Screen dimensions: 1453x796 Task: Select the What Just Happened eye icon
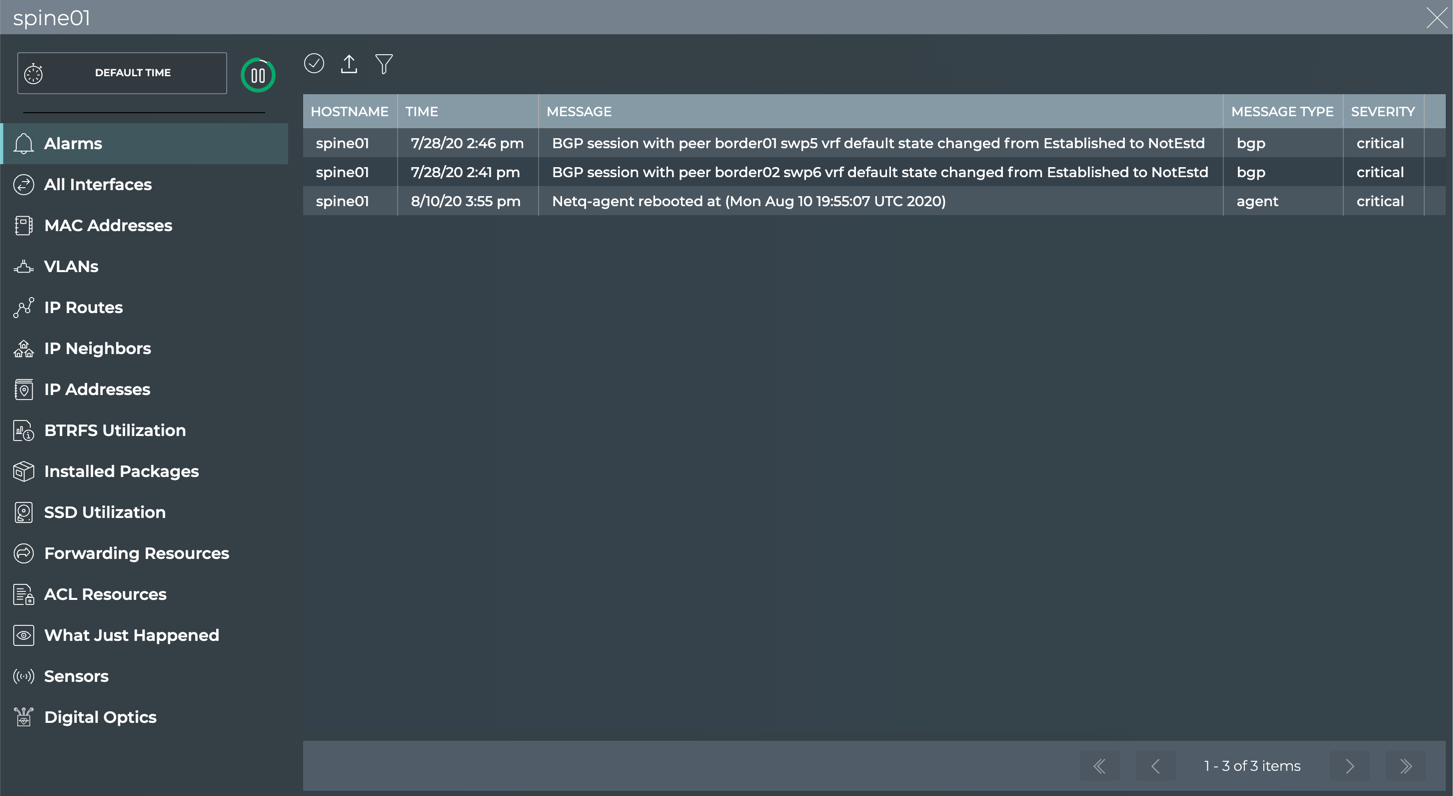coord(24,636)
